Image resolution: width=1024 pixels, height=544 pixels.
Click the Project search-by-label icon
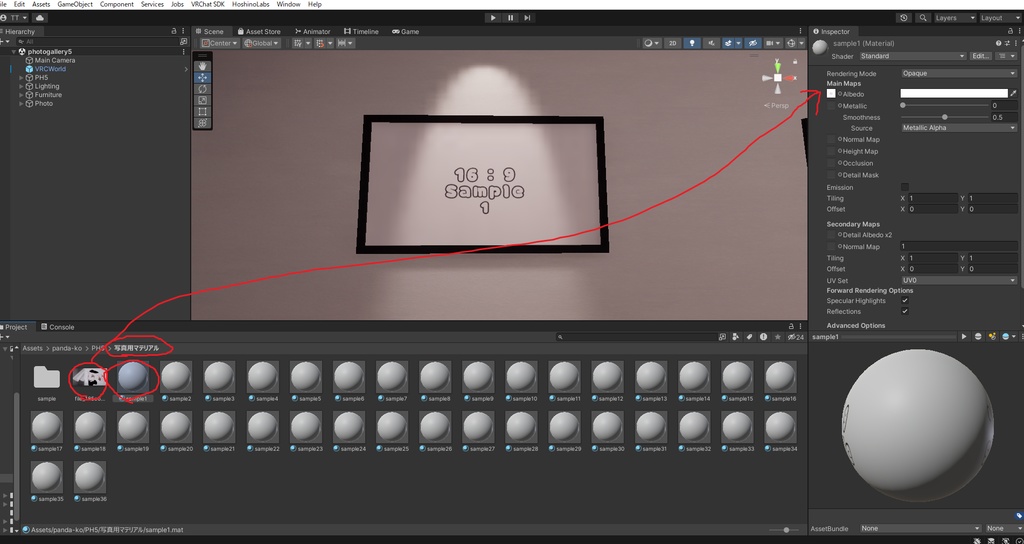tap(750, 337)
